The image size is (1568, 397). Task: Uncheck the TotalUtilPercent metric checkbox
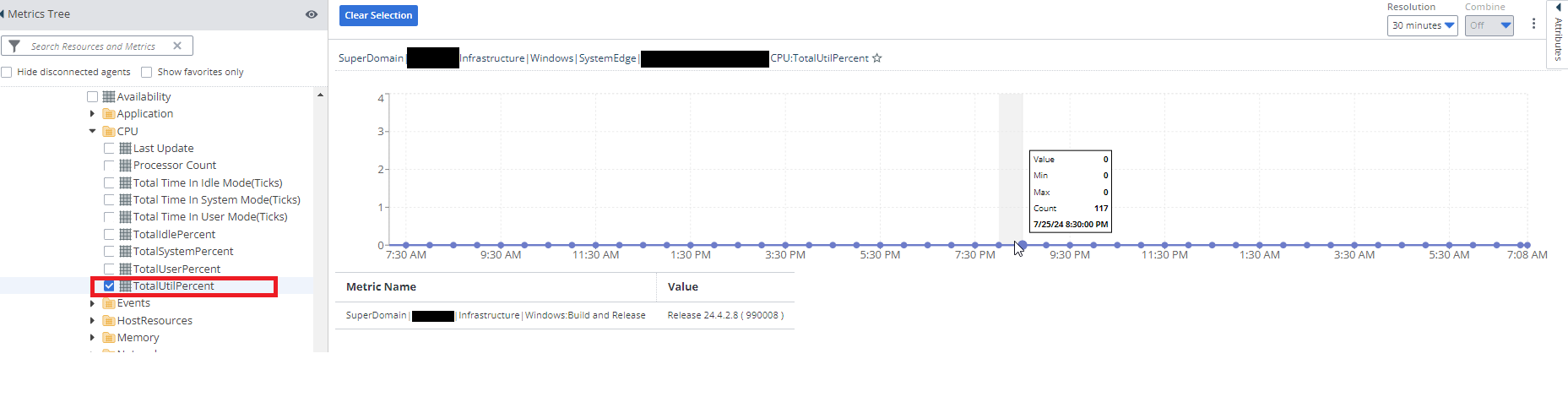click(x=109, y=286)
